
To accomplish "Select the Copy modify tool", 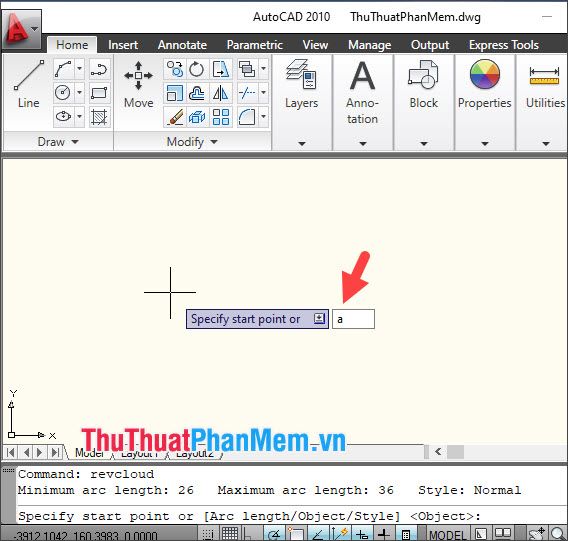I will tap(175, 69).
